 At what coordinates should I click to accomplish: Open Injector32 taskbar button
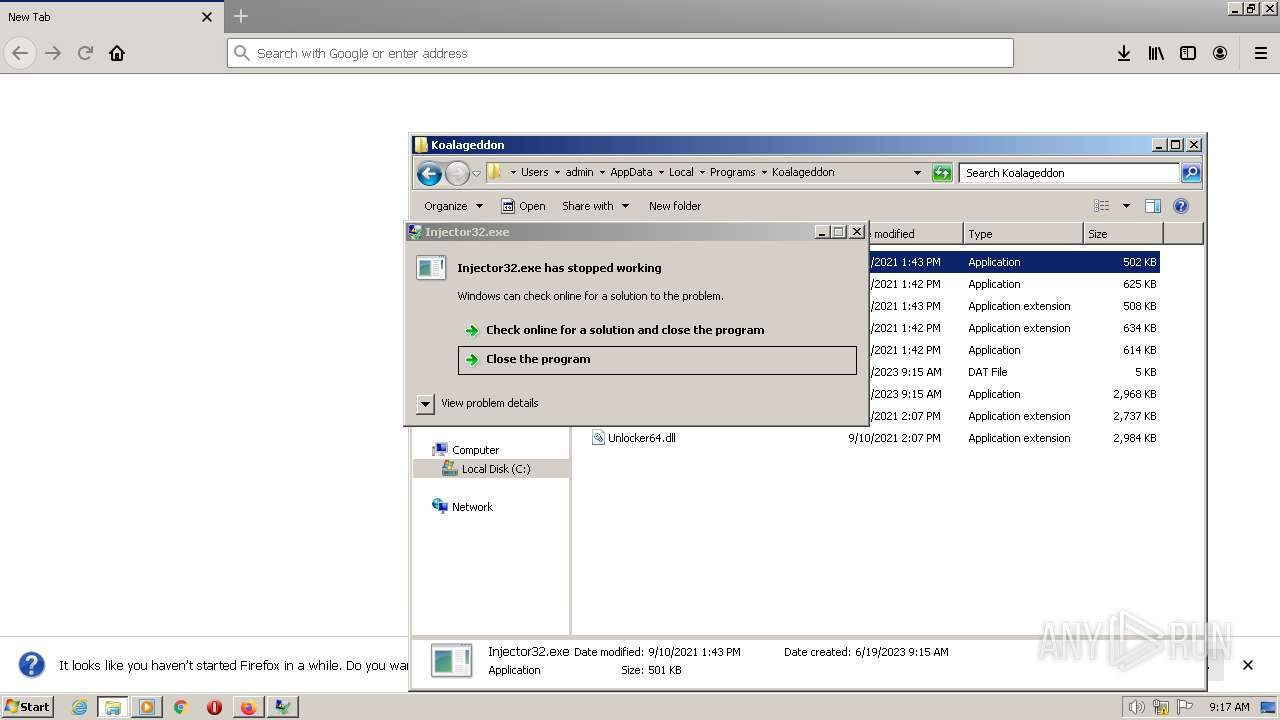tap(283, 707)
